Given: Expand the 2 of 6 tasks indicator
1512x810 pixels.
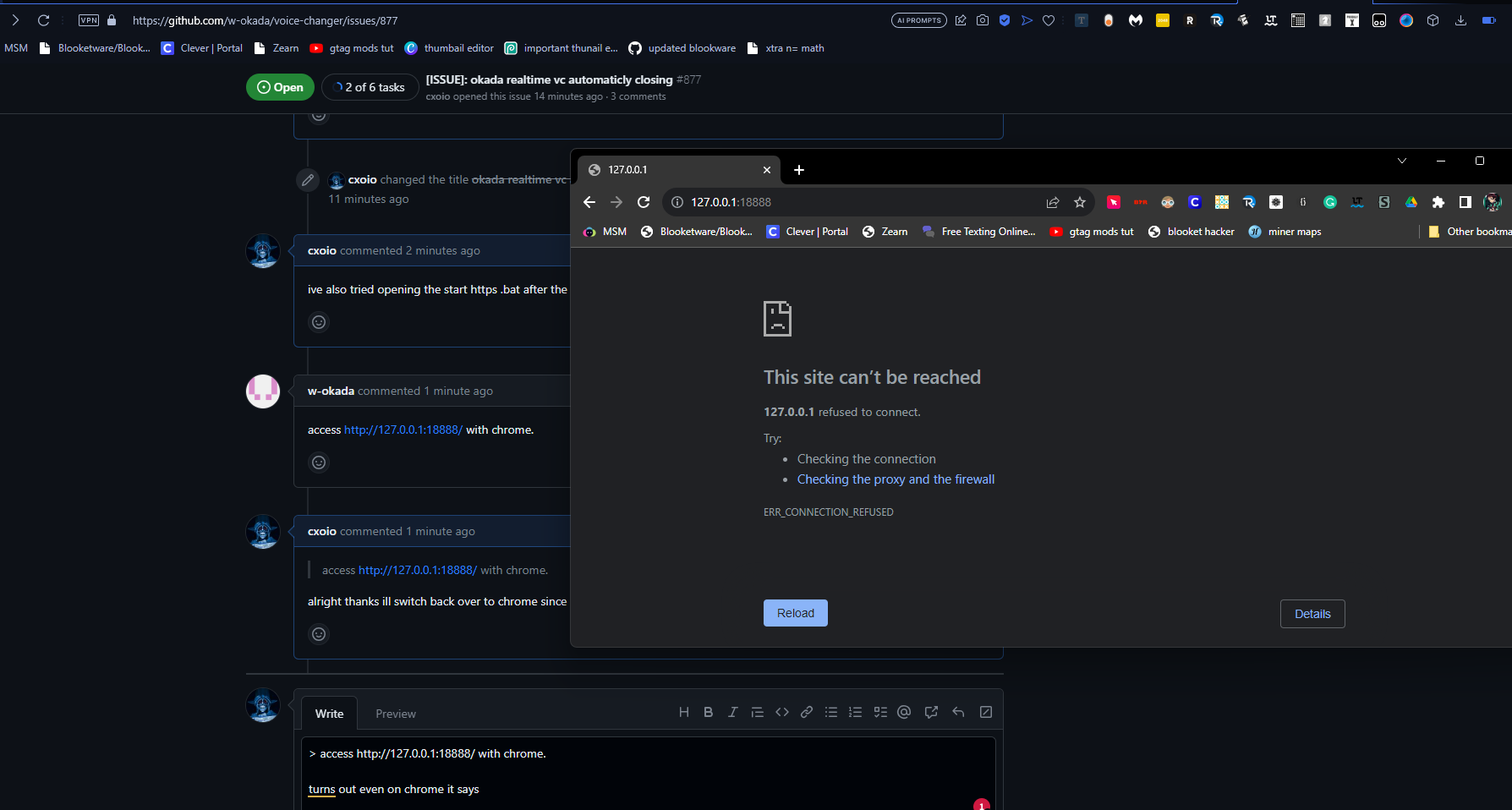Looking at the screenshot, I should click(x=370, y=86).
